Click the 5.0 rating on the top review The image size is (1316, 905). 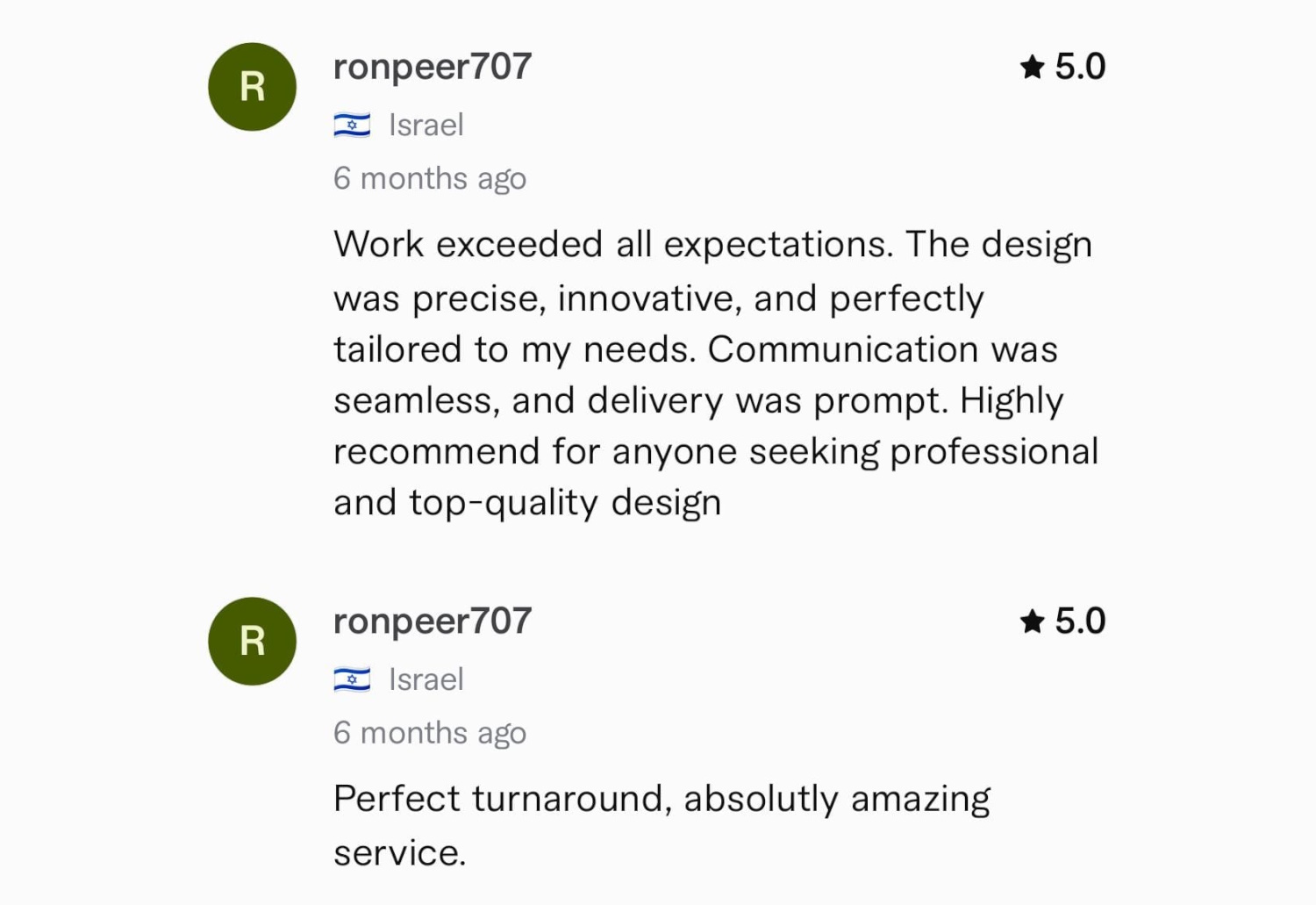(x=1080, y=67)
